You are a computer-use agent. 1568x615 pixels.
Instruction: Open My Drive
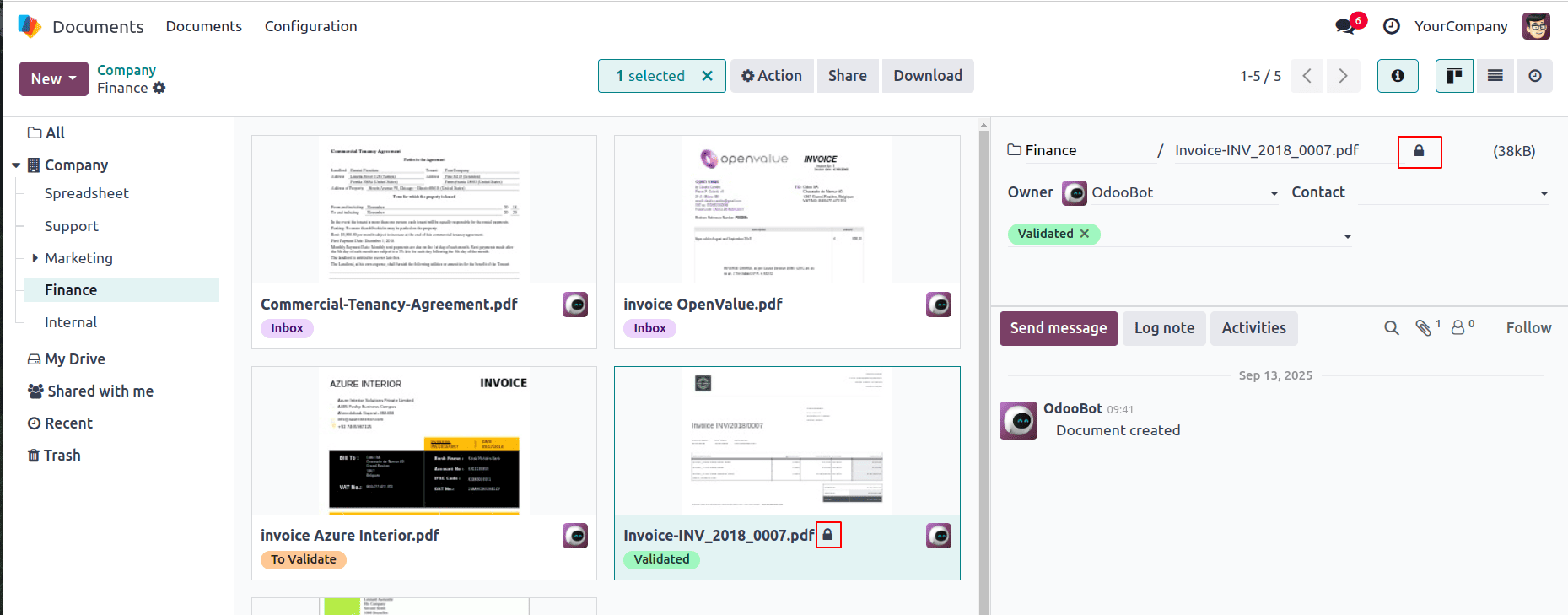click(x=67, y=359)
